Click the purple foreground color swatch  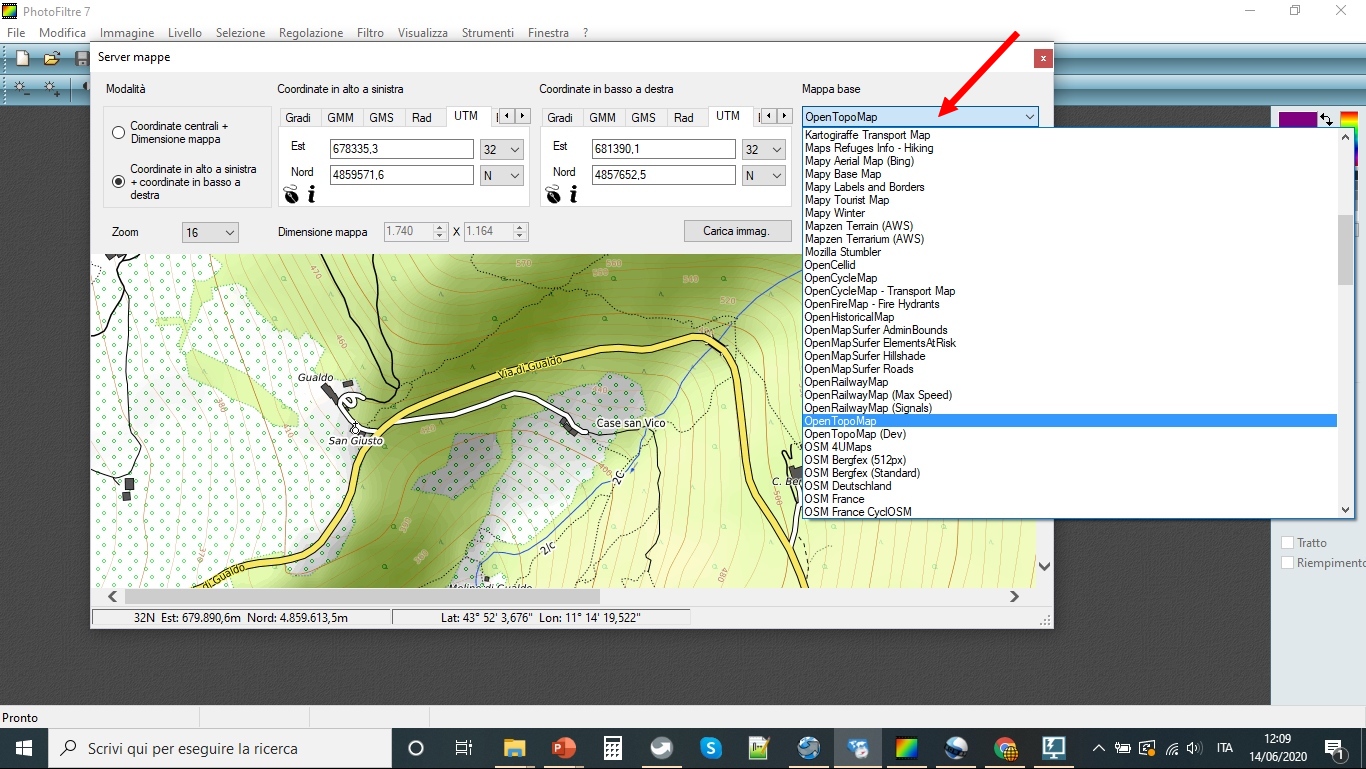click(x=1298, y=120)
